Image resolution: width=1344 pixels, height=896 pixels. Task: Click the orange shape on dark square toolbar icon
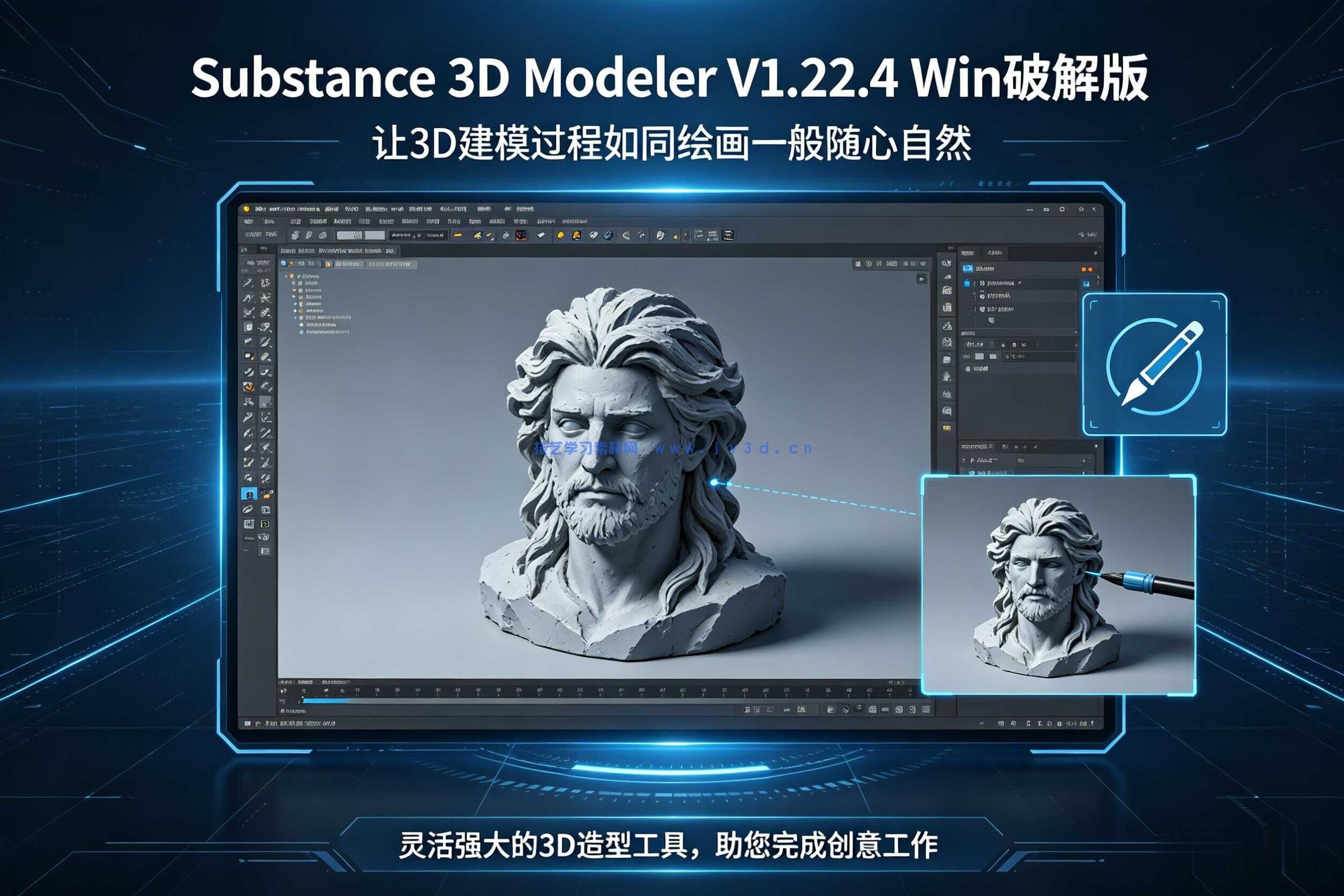[577, 235]
